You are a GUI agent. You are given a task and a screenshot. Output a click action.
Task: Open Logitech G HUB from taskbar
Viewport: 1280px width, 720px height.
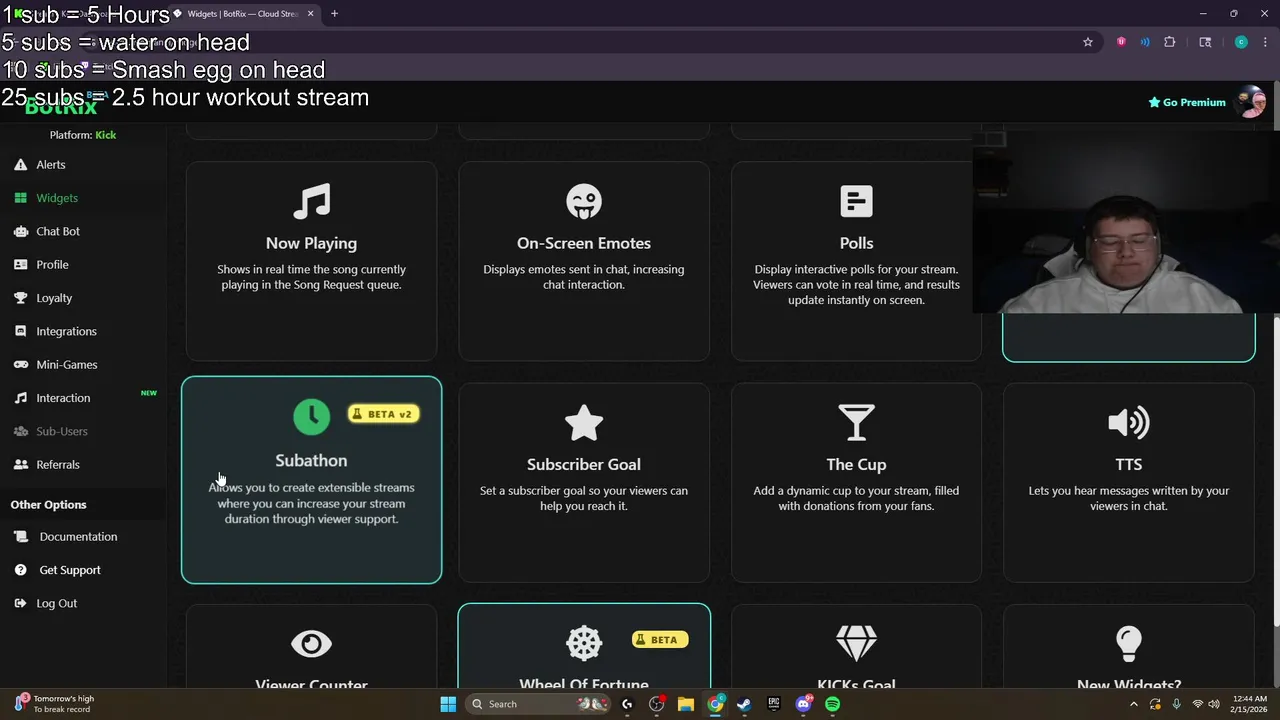(627, 704)
